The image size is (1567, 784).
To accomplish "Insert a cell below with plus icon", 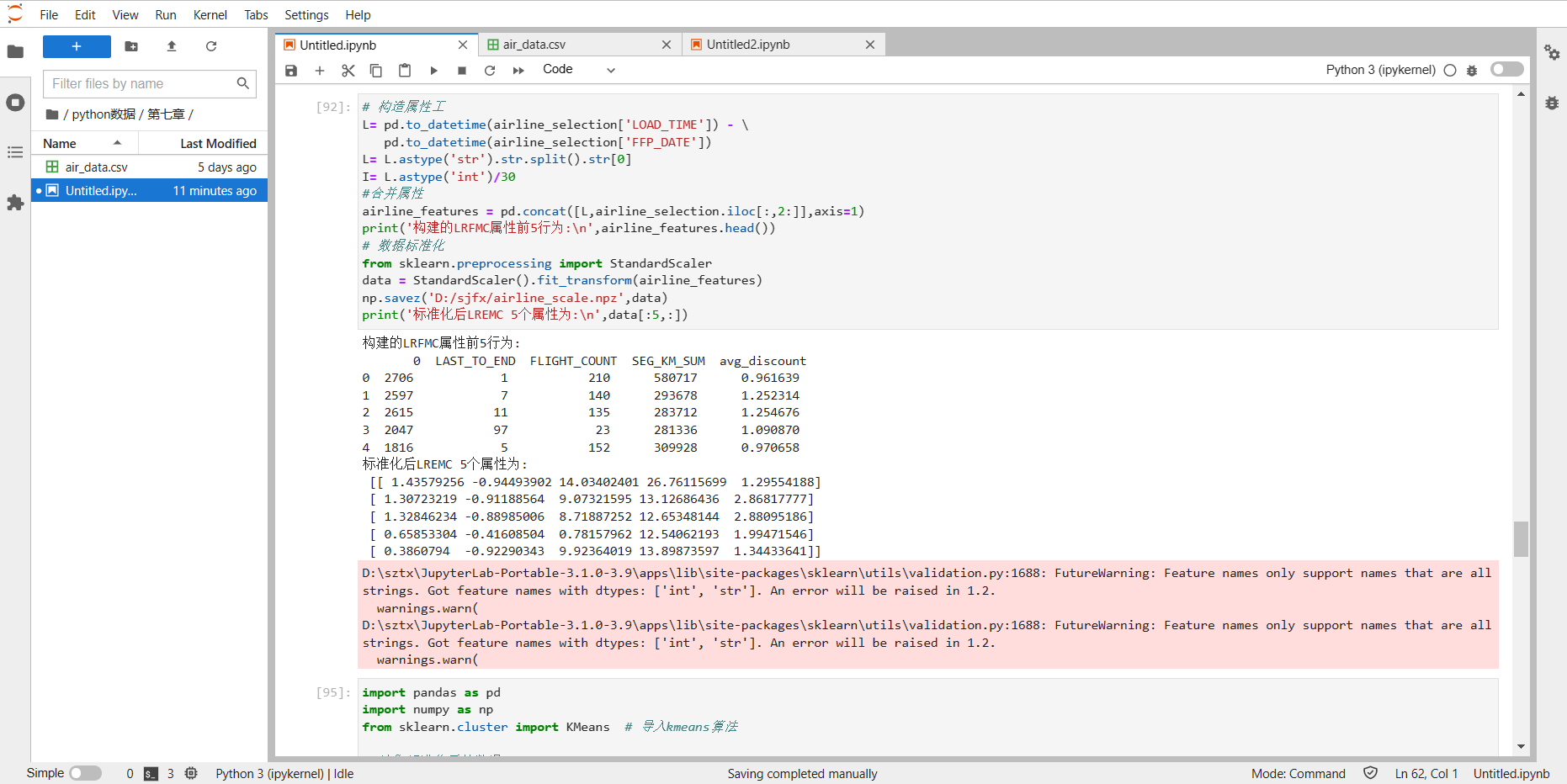I will point(320,71).
